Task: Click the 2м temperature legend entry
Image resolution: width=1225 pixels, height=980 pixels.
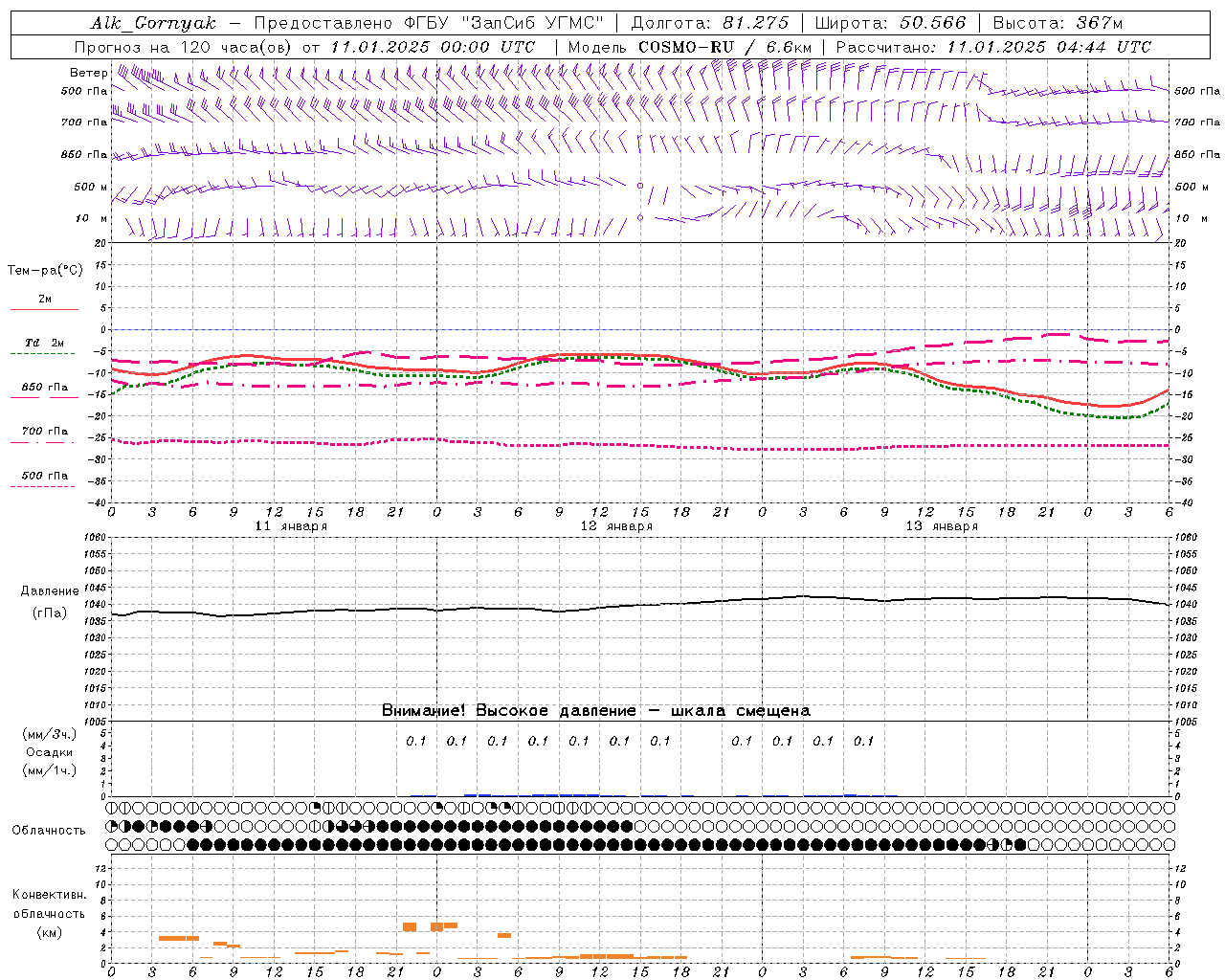Action: click(x=44, y=300)
